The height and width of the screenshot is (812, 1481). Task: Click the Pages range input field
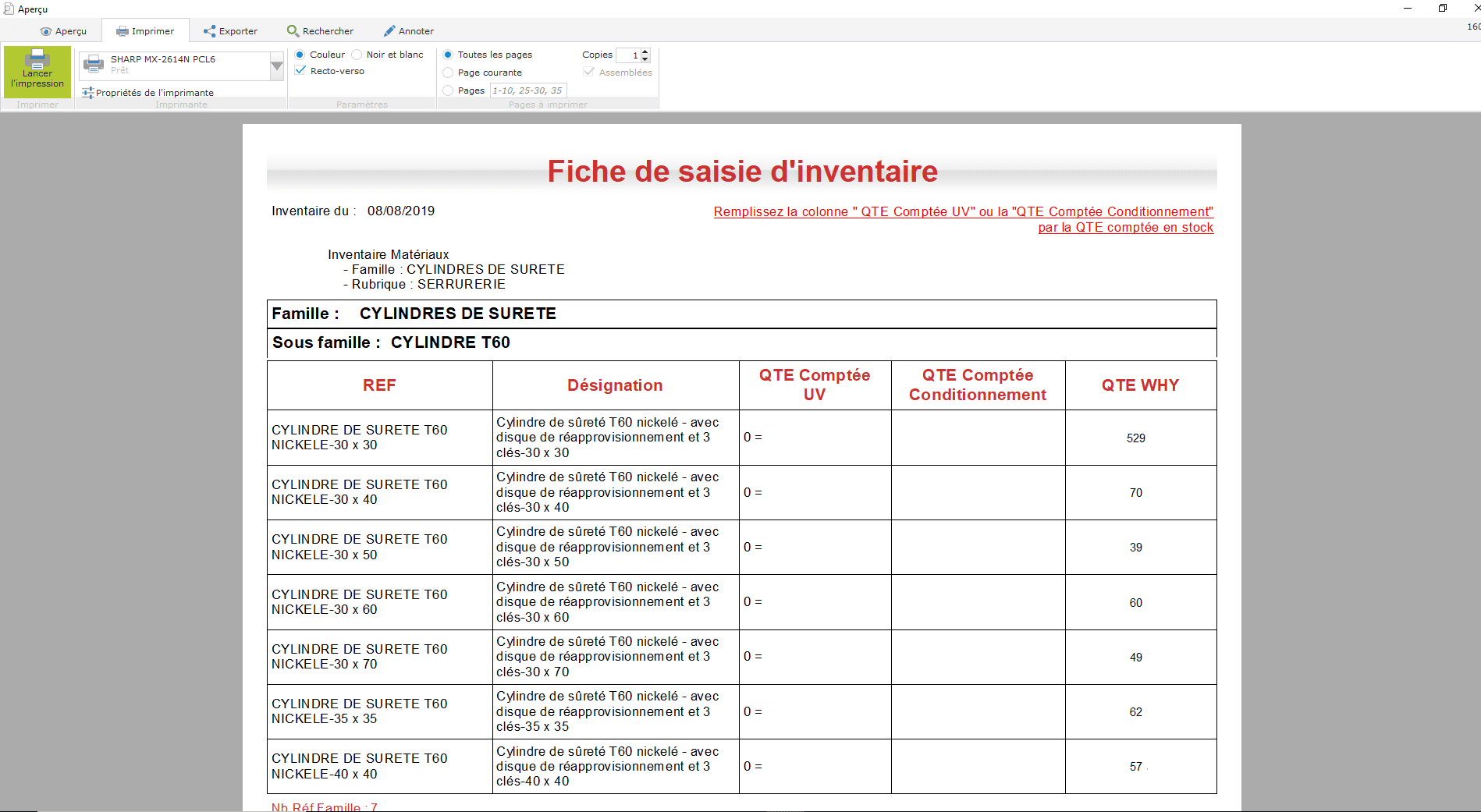coord(527,90)
